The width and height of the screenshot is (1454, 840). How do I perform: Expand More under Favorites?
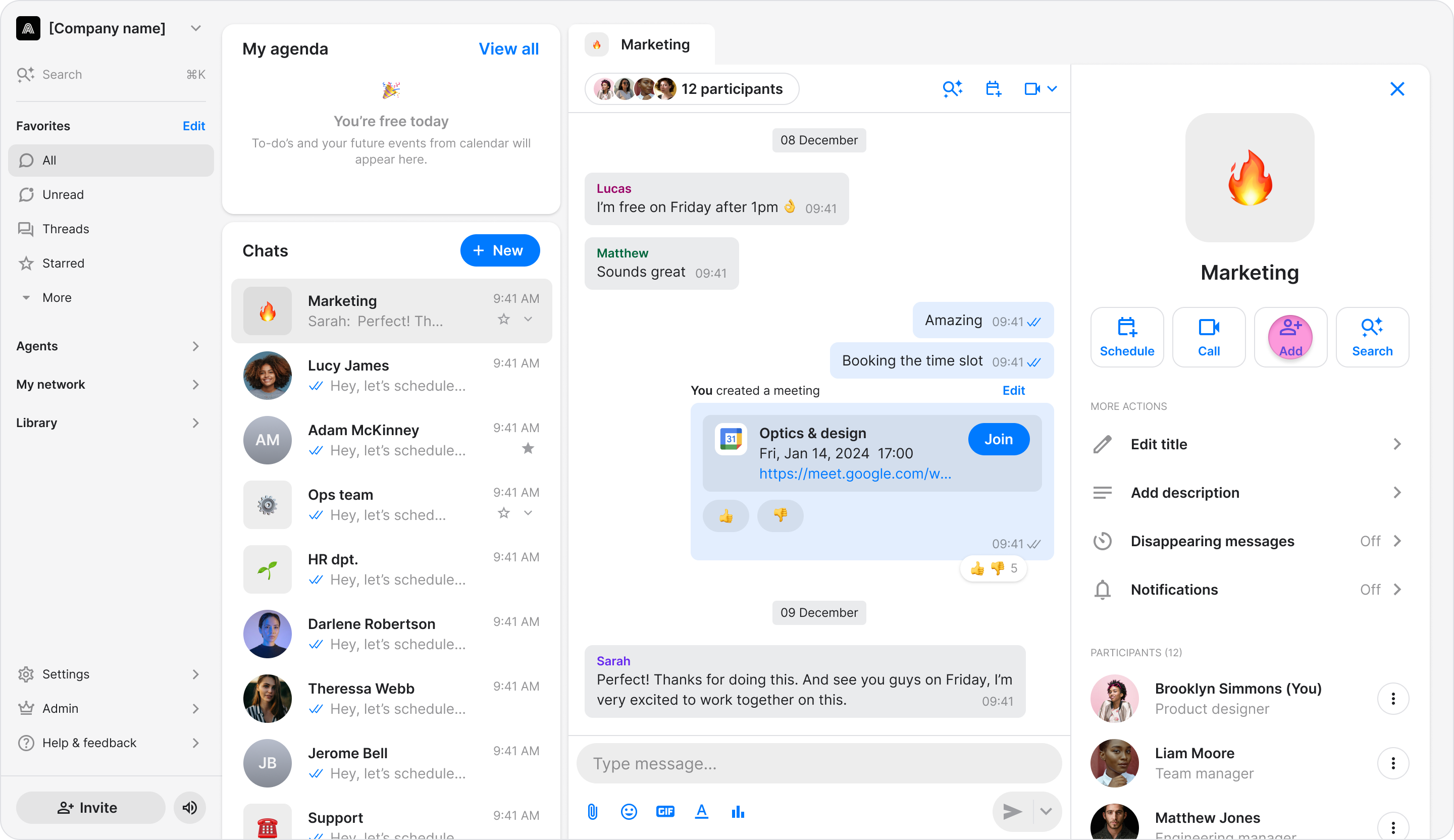point(110,298)
